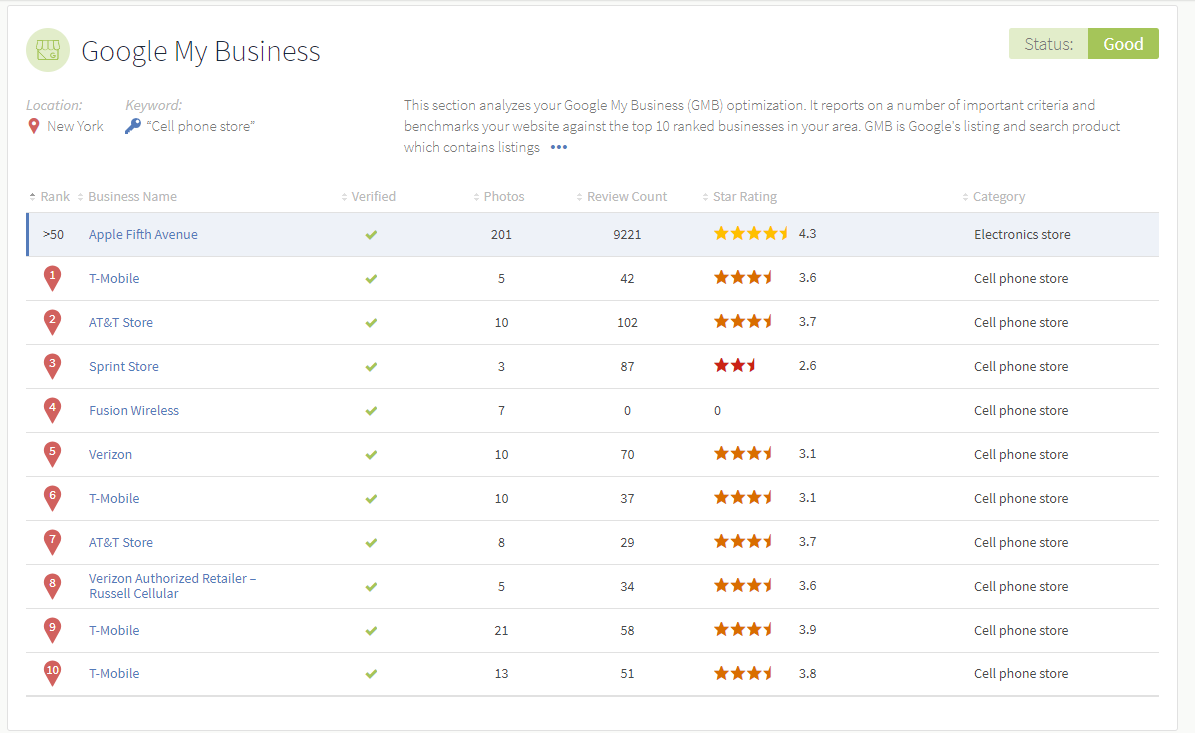Click the "3.8" star rating value
This screenshot has width=1195, height=733.
(x=807, y=674)
